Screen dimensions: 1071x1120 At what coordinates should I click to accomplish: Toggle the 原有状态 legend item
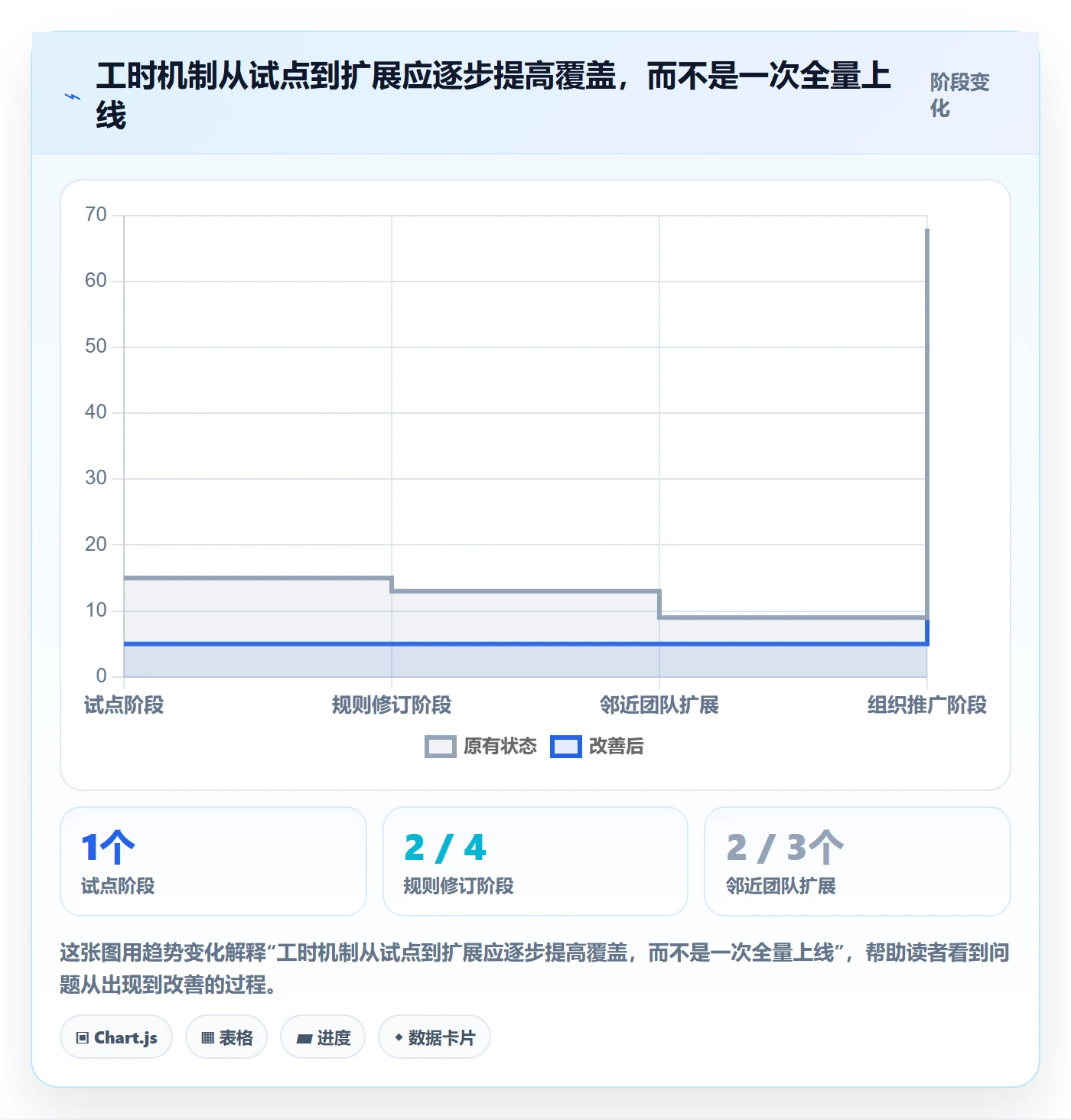(x=481, y=746)
